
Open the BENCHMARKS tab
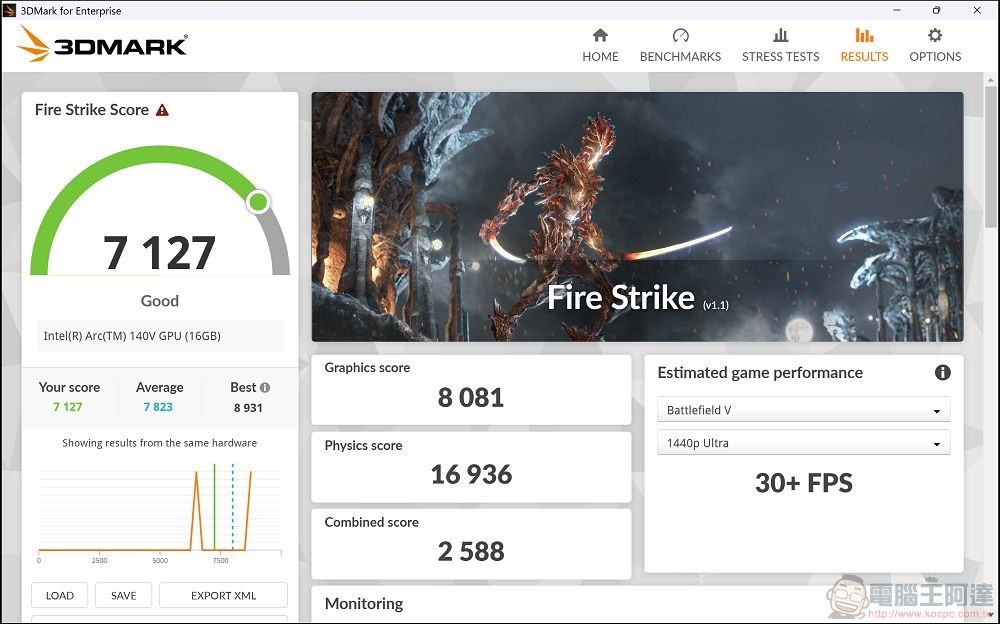(x=680, y=45)
